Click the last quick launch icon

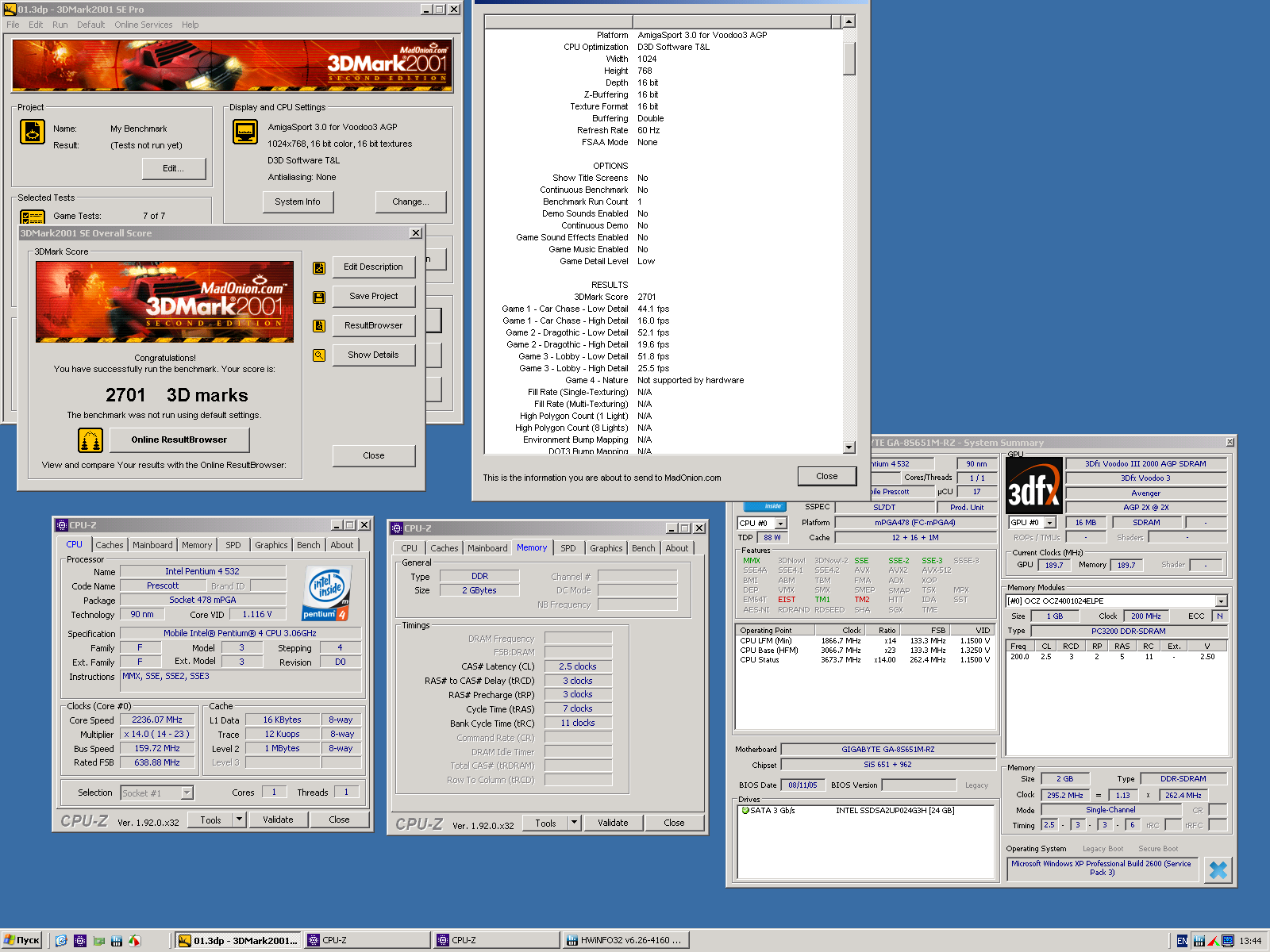(x=135, y=941)
